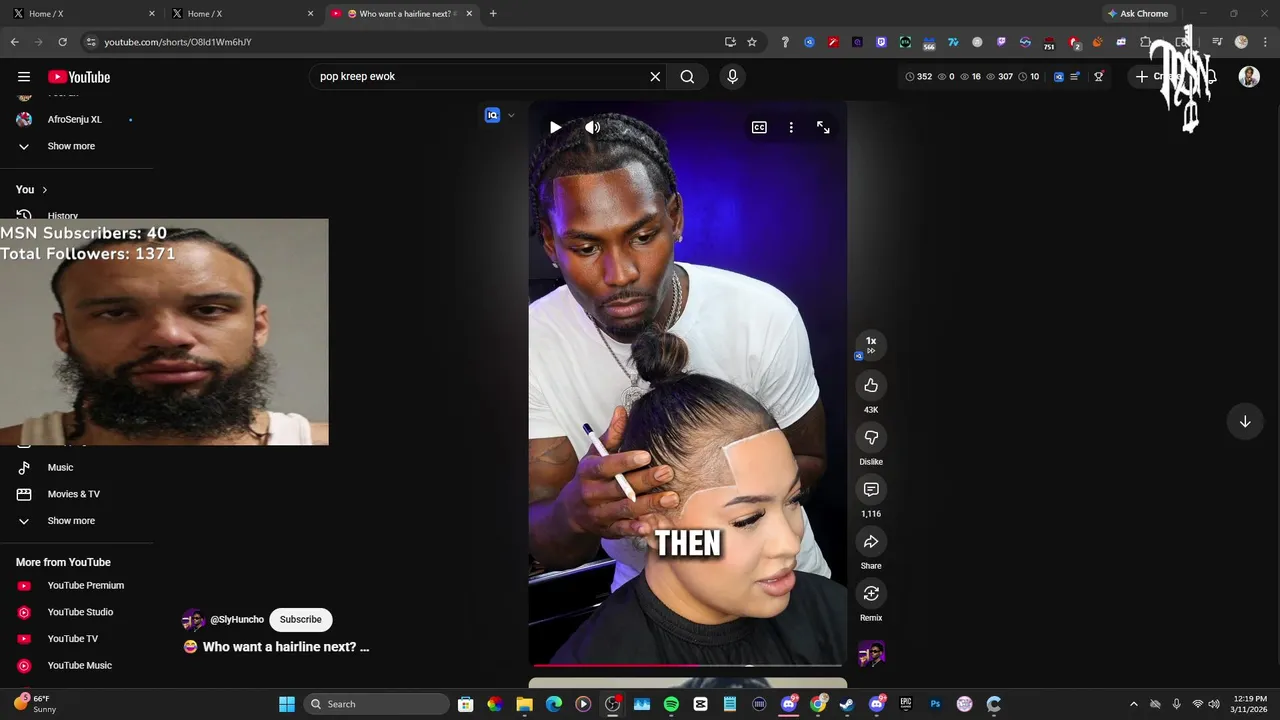Open the Windows Start menu
1280x720 pixels.
pos(287,704)
